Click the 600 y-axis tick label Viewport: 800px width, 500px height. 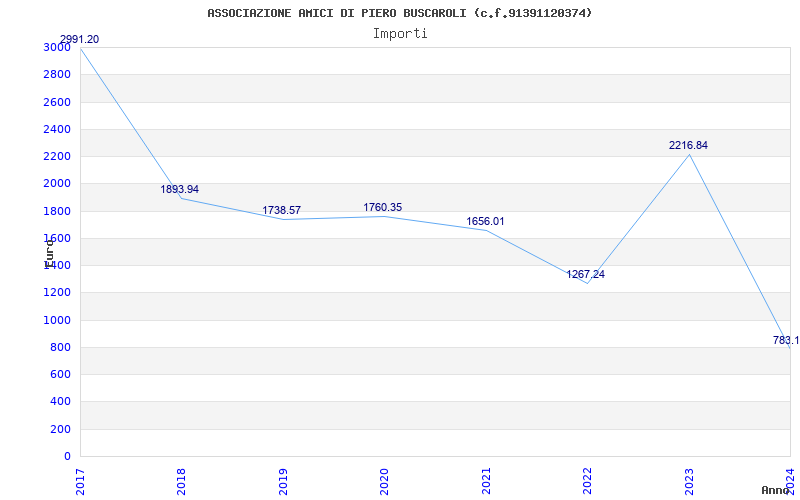tap(61, 374)
